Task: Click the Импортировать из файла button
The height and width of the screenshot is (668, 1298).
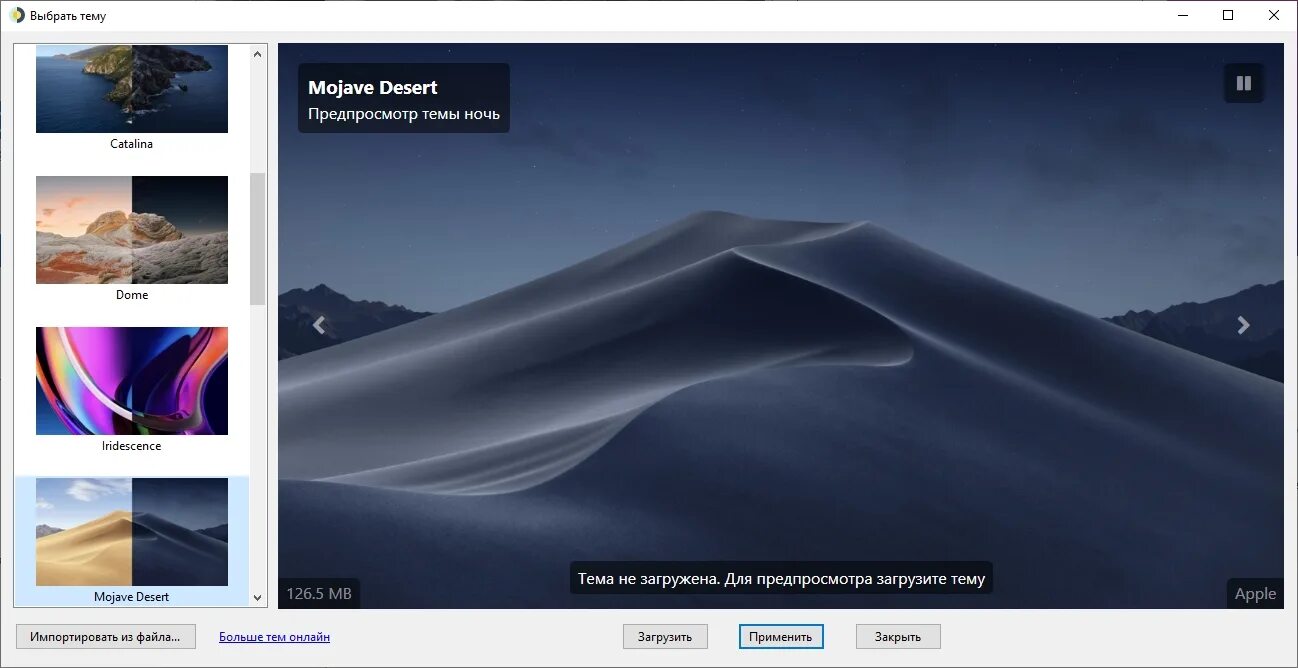Action: [x=105, y=636]
